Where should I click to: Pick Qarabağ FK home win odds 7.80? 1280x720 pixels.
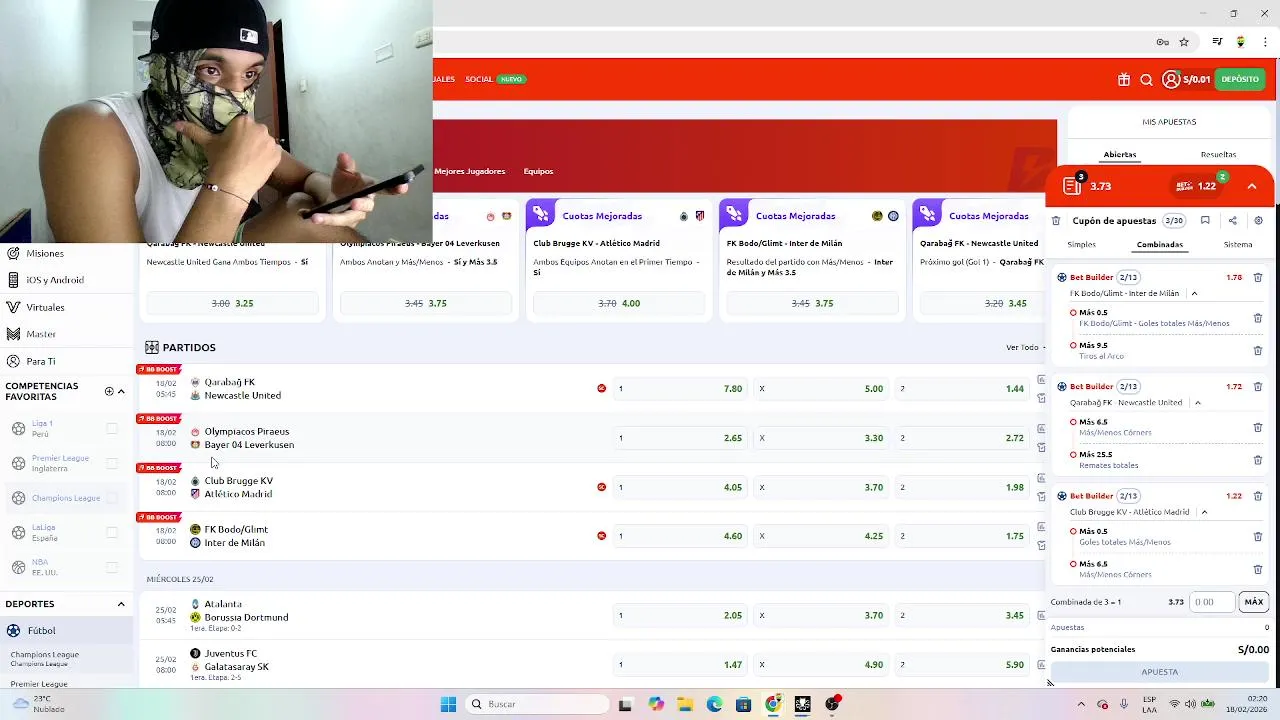point(679,389)
